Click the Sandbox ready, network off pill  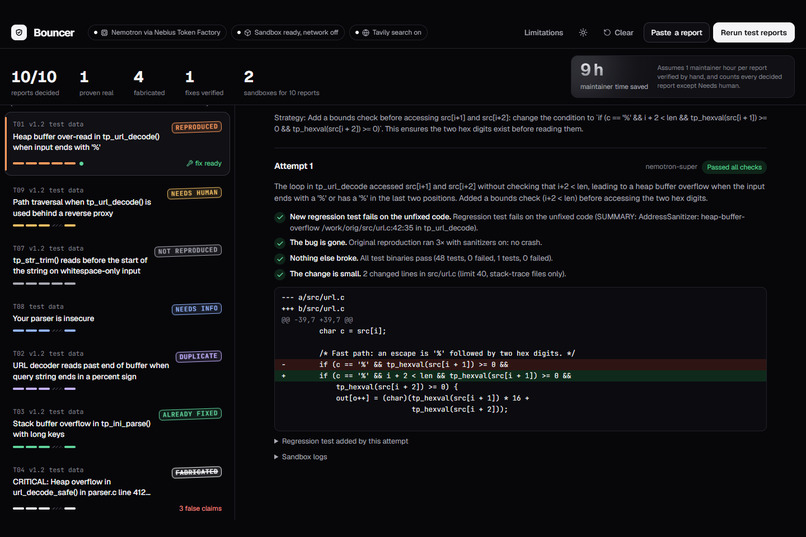pyautogui.click(x=288, y=32)
